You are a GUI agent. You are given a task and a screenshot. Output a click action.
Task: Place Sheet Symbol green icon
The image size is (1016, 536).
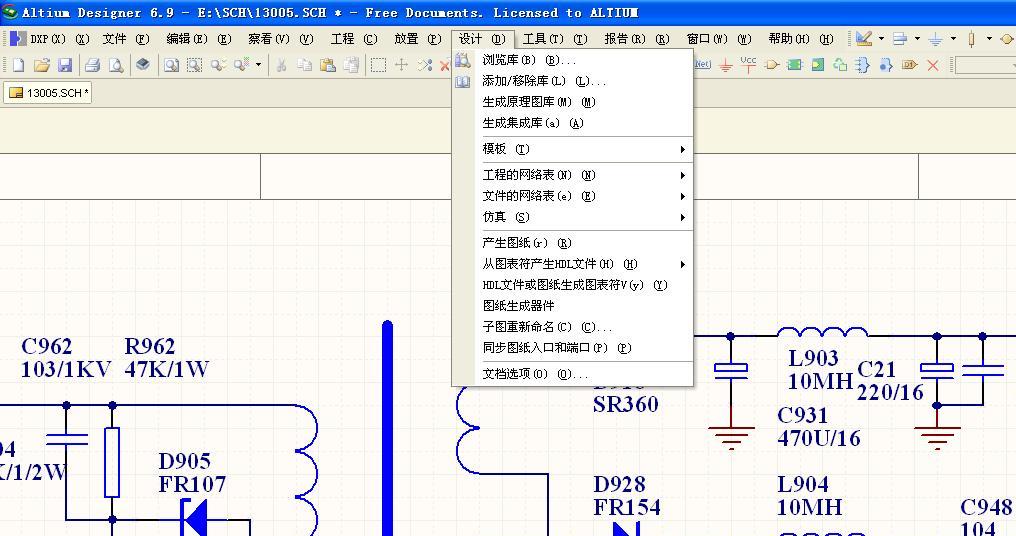(795, 65)
